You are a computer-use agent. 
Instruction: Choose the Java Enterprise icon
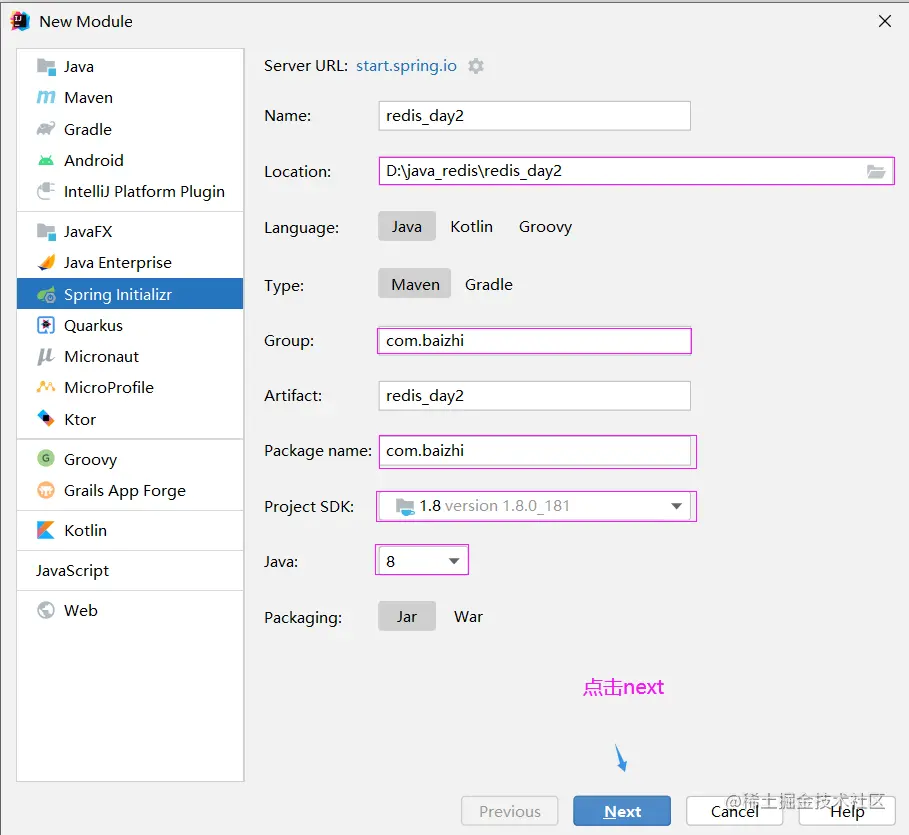click(46, 263)
